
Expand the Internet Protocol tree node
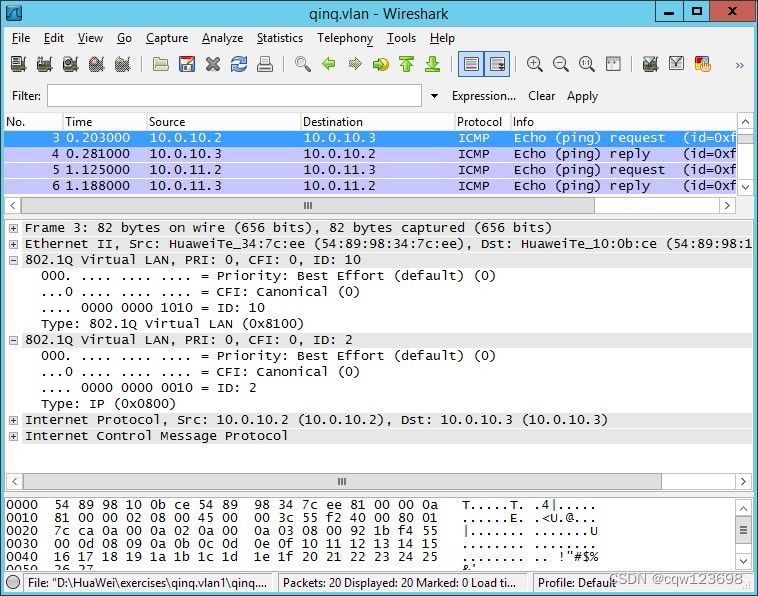pyautogui.click(x=14, y=420)
